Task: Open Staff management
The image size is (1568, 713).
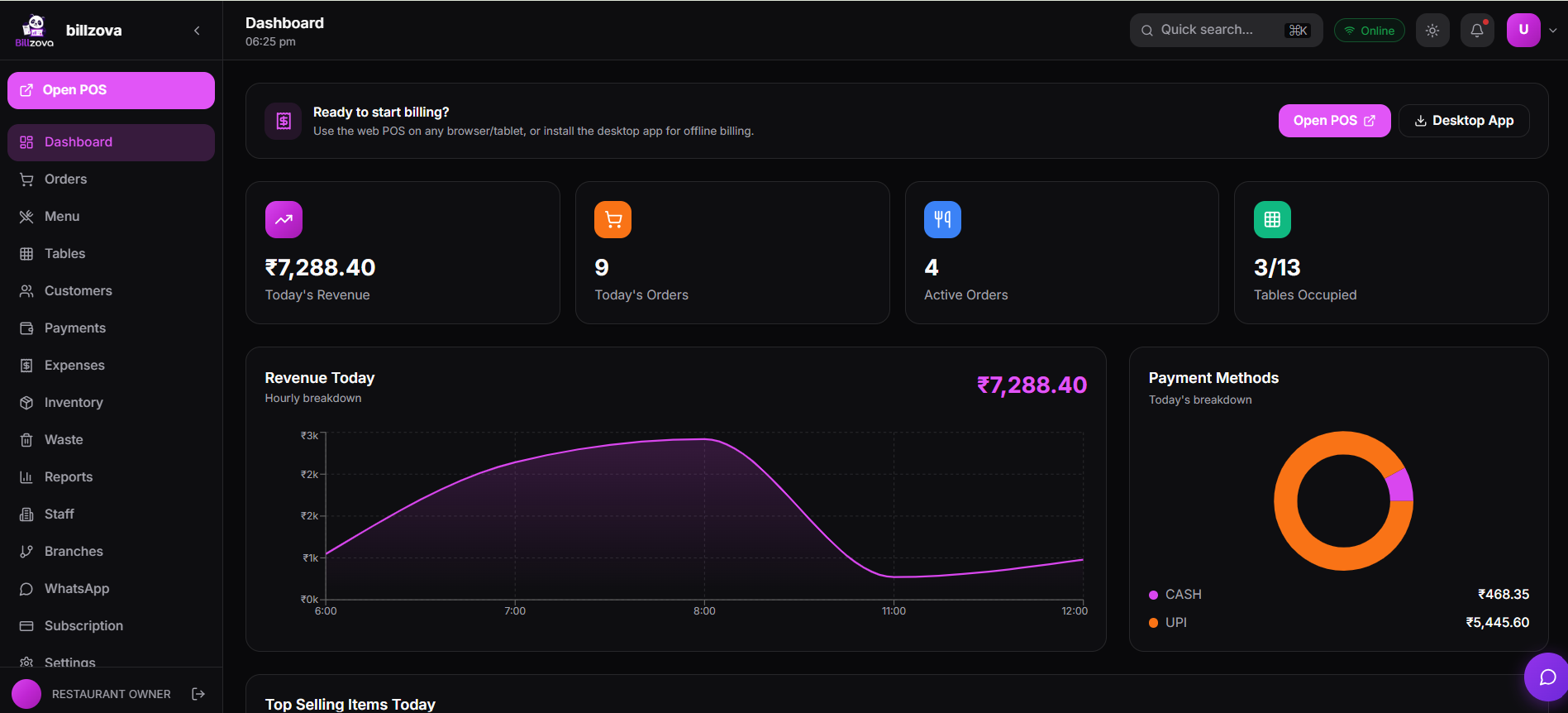Action: (111, 514)
